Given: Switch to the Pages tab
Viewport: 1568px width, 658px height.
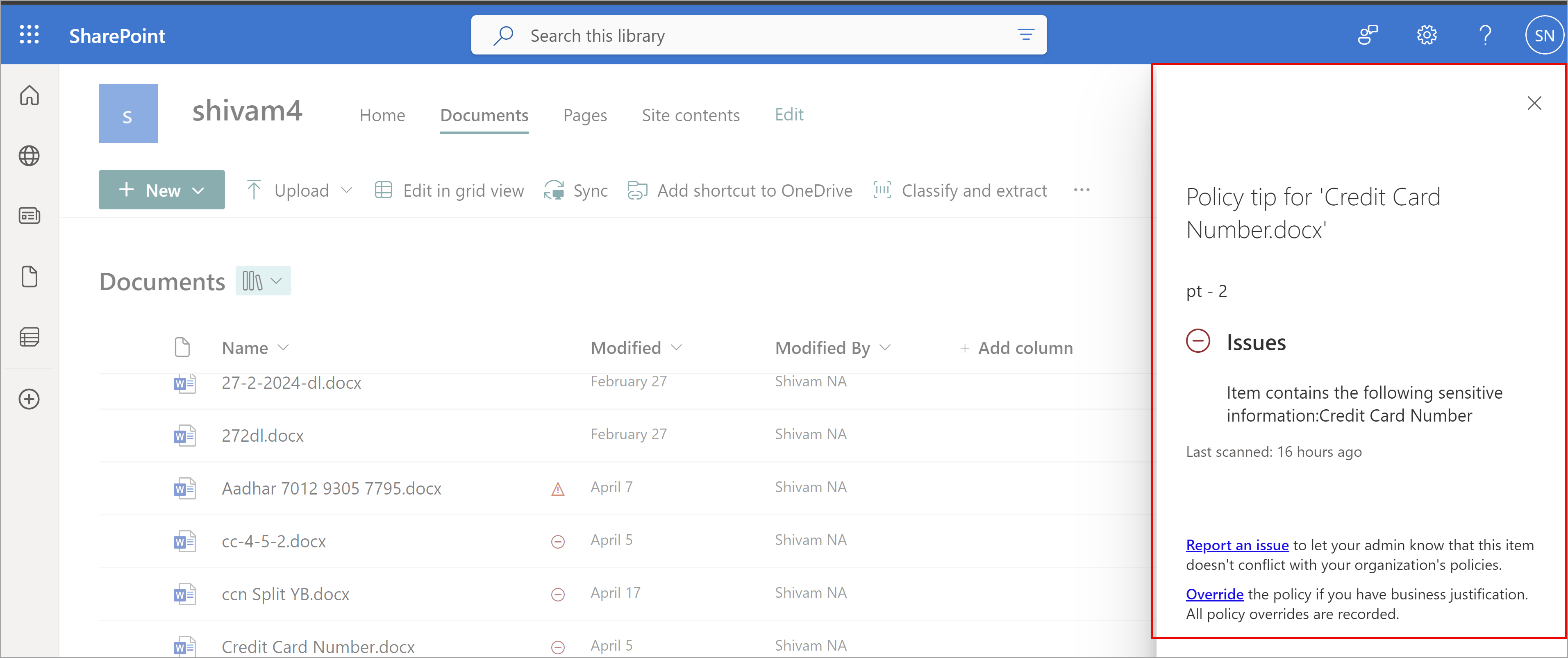Looking at the screenshot, I should 584,115.
